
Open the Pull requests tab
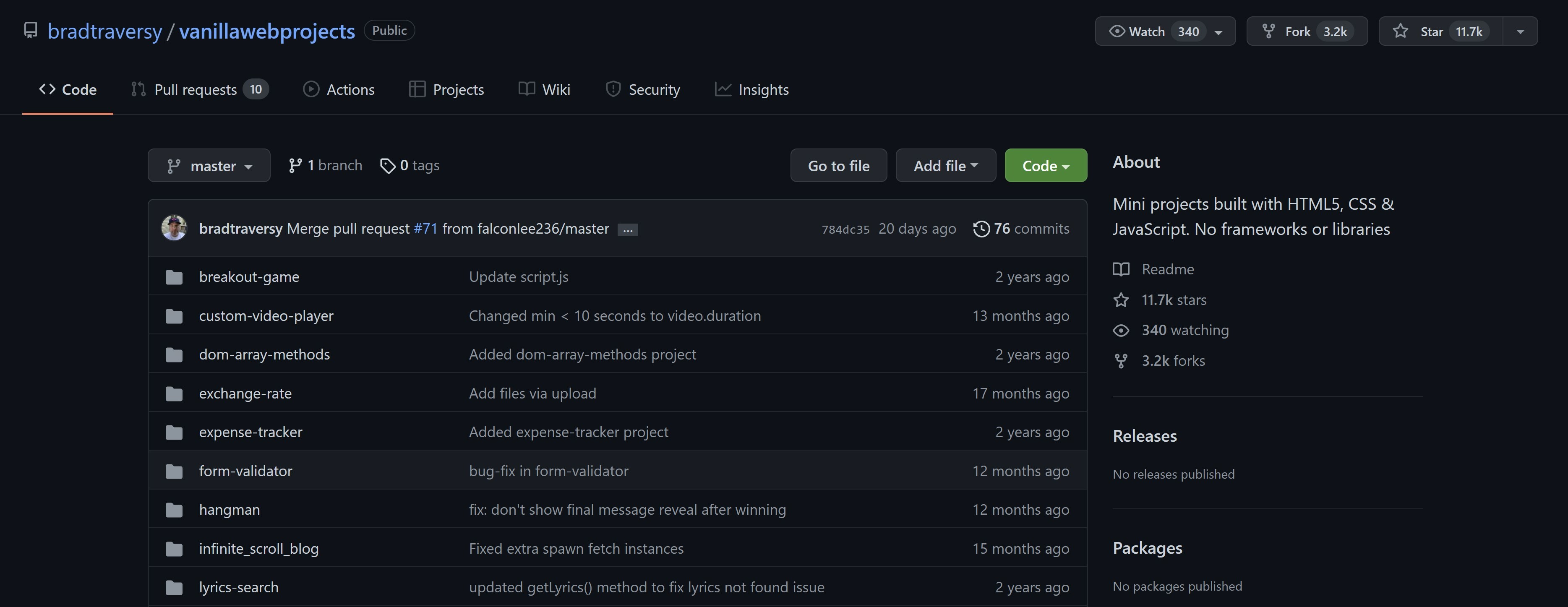point(200,89)
